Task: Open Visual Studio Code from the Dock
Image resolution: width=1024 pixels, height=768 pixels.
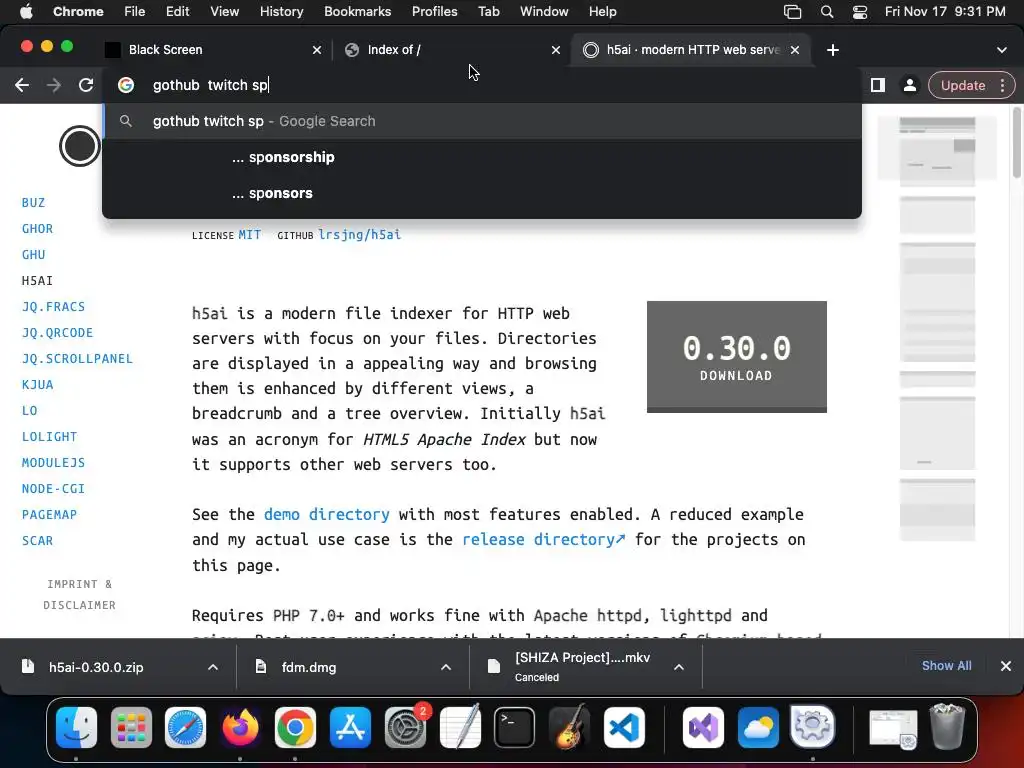Action: (624, 728)
